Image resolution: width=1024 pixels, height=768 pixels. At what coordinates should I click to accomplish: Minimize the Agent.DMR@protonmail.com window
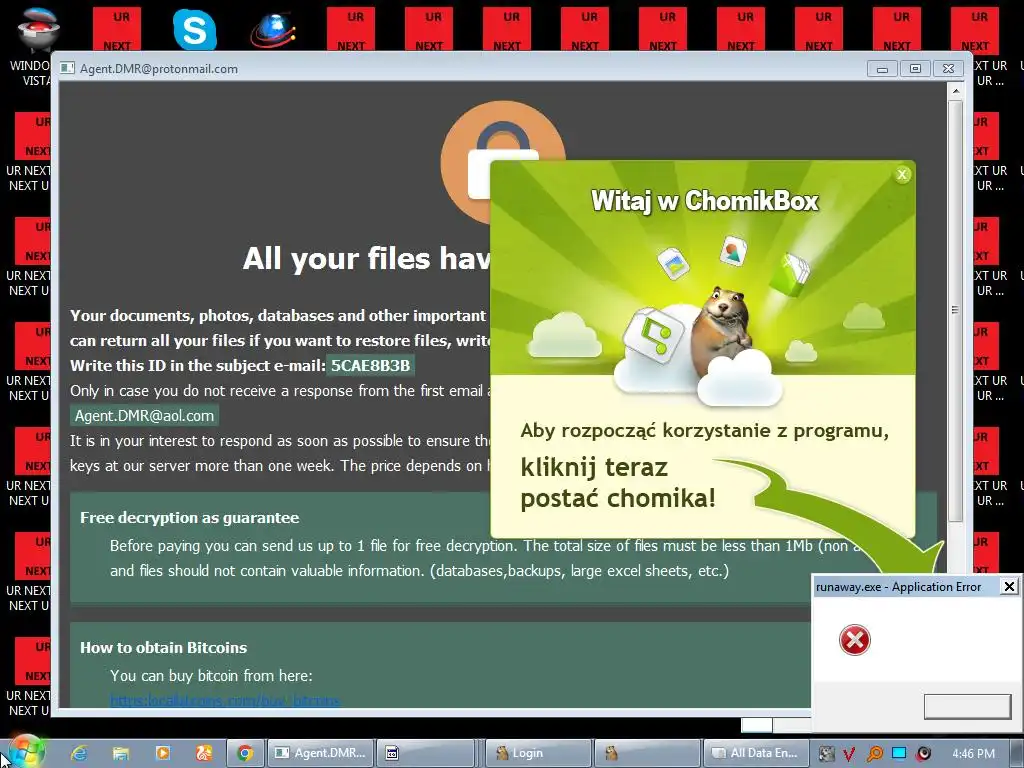pos(882,69)
